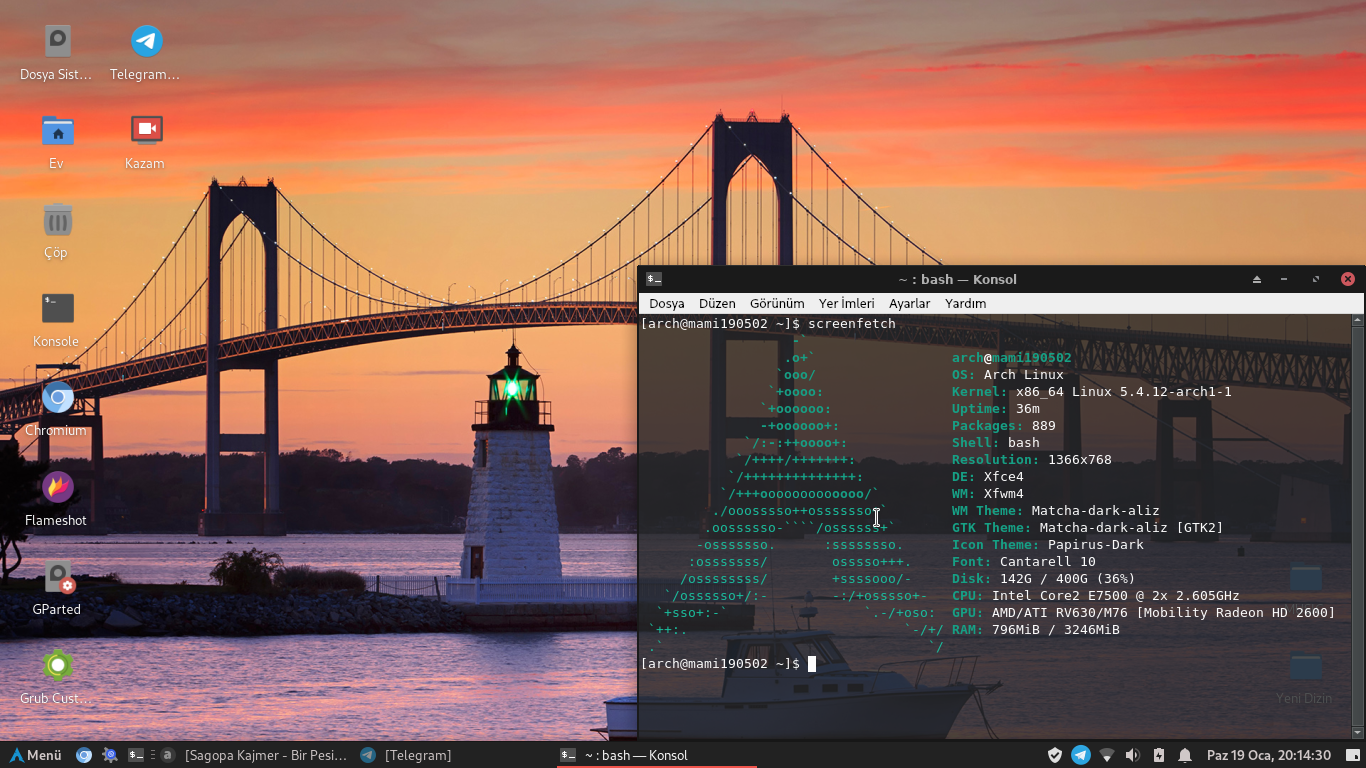Open the Ayarlar menu in Konsole
The image size is (1366, 768).
[x=909, y=303]
